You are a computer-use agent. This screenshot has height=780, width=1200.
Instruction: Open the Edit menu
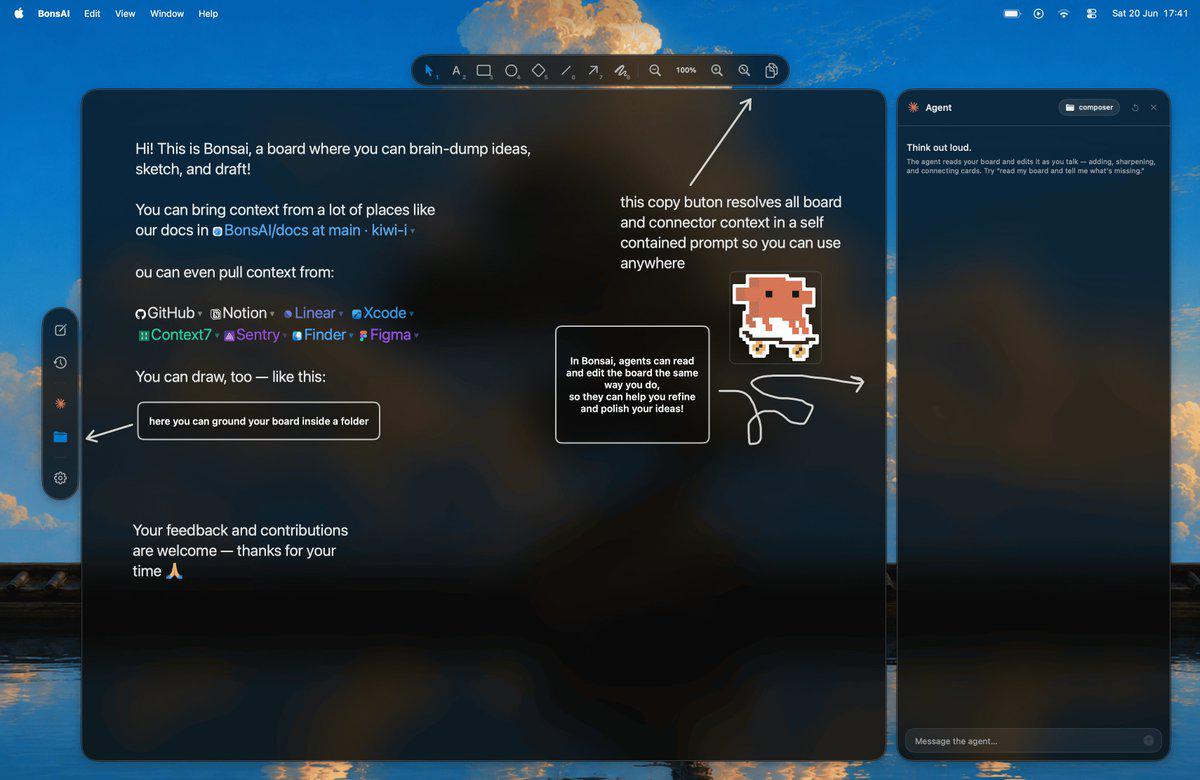click(x=92, y=14)
